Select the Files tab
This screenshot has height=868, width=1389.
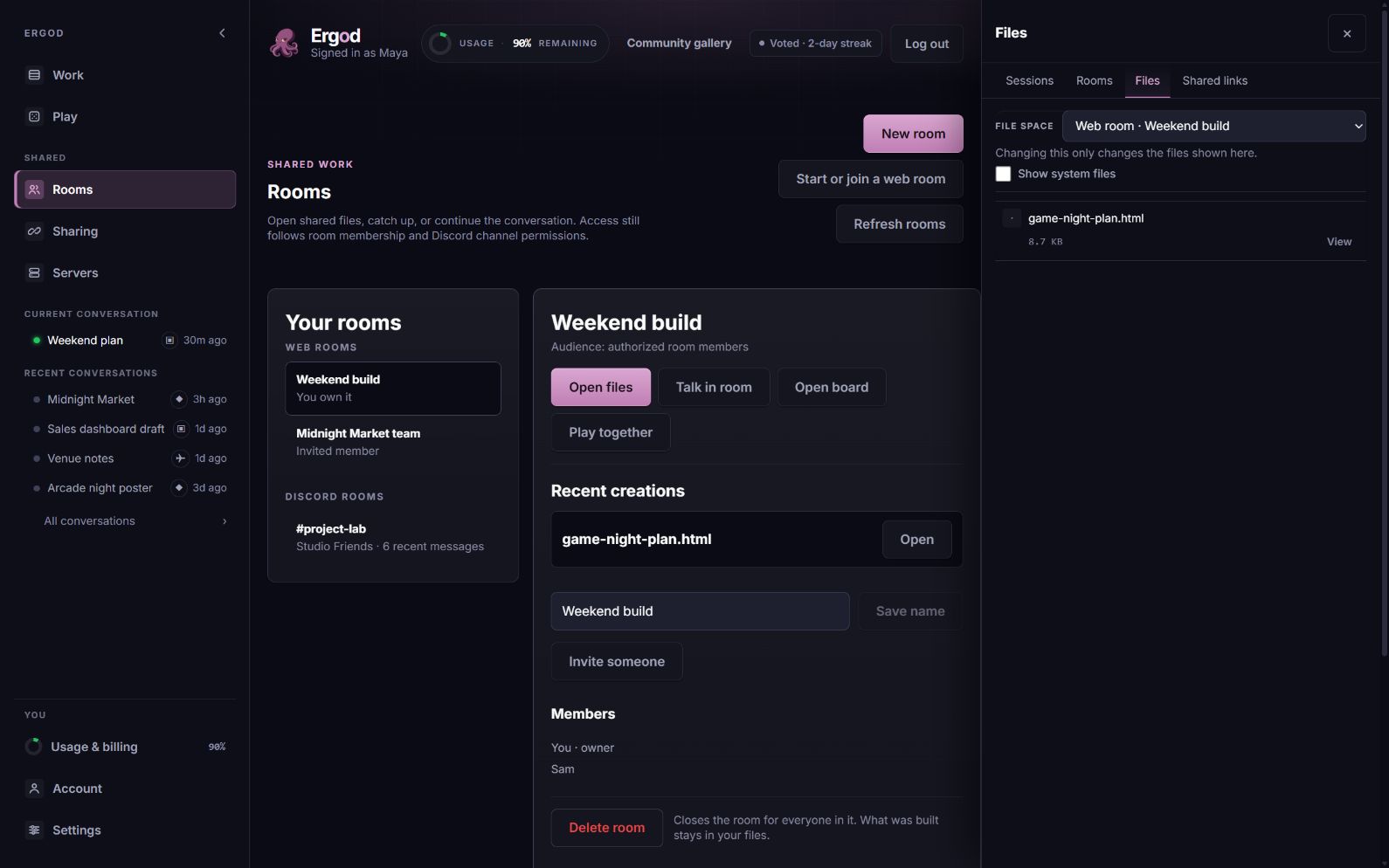1147,80
